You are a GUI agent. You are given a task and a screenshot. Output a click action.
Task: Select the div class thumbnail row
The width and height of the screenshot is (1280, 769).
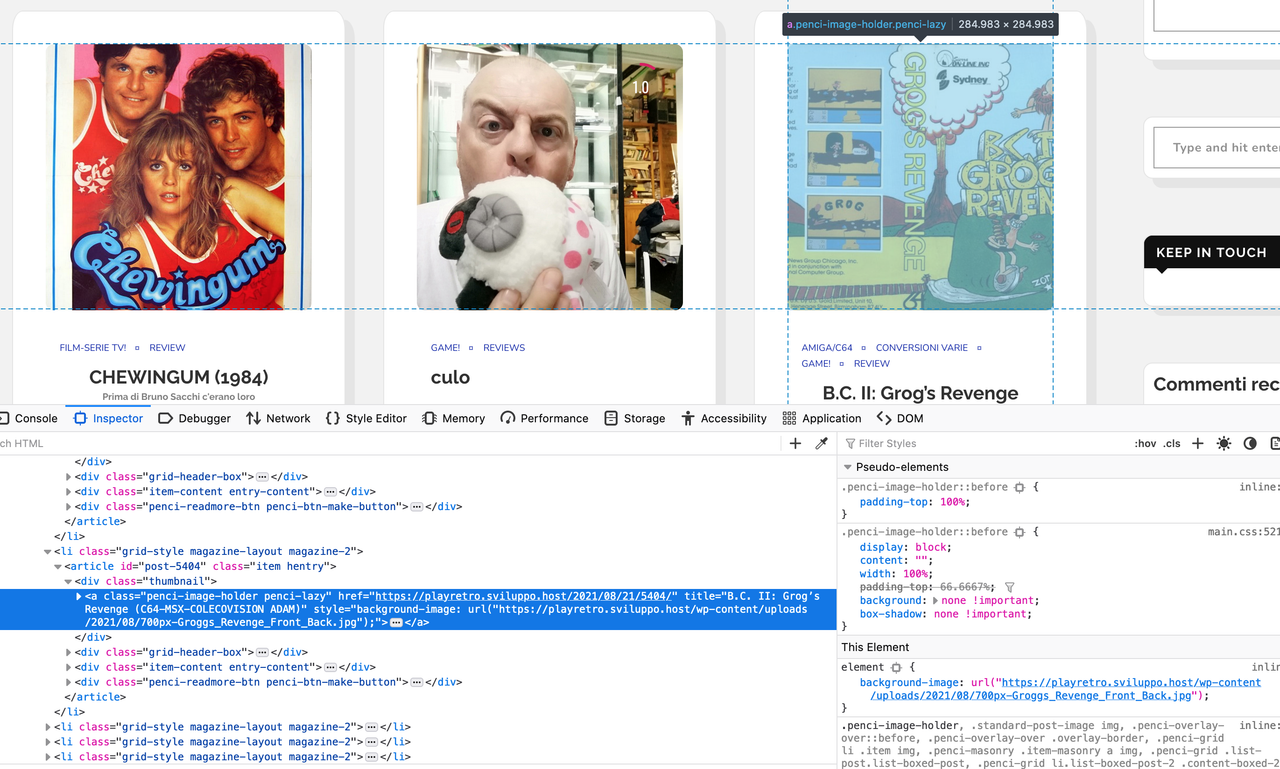[420, 581]
